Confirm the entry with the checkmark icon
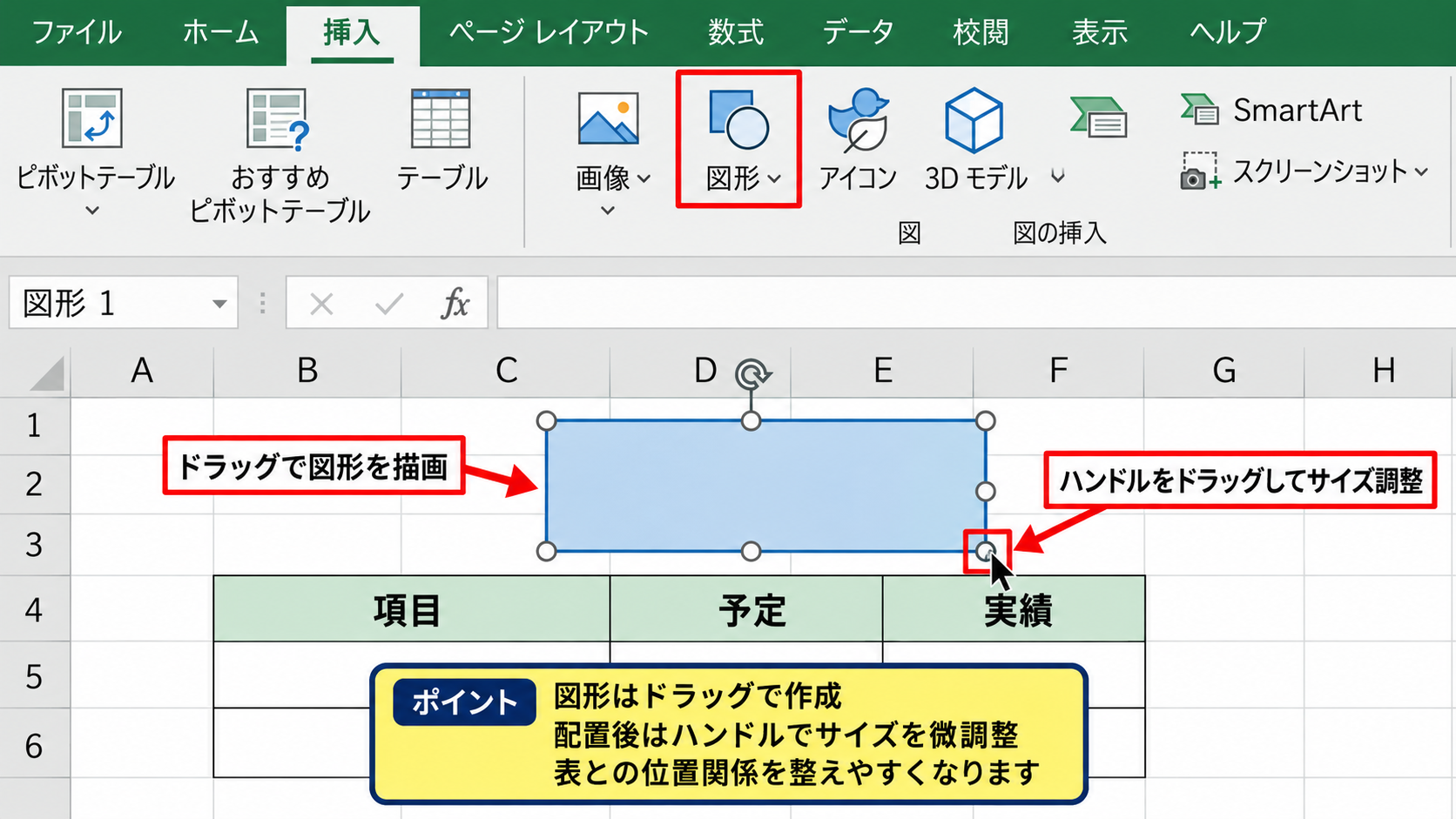 tap(388, 304)
